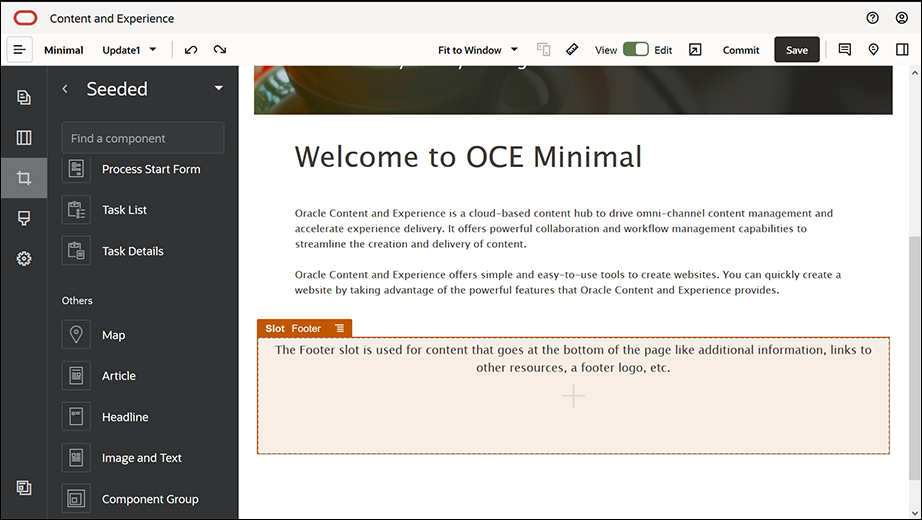Click the undo arrow icon
The image size is (922, 520).
[x=191, y=50]
